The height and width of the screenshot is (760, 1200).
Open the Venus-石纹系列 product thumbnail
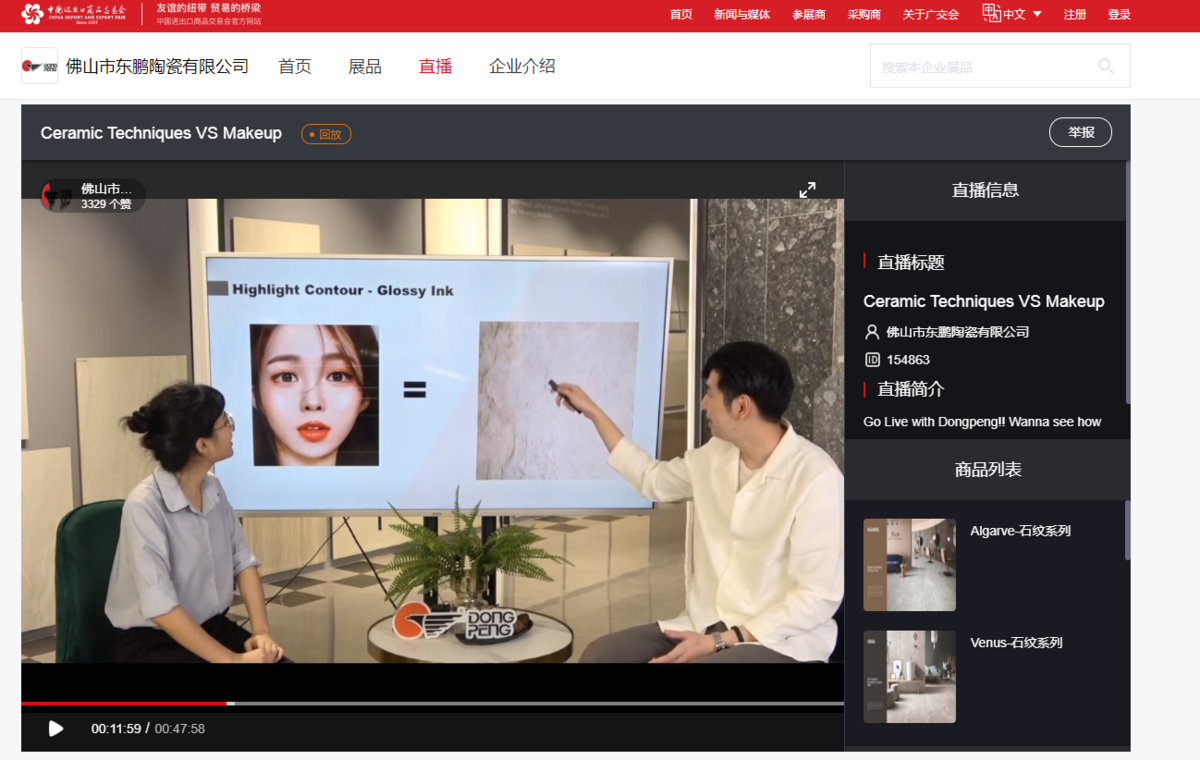910,677
